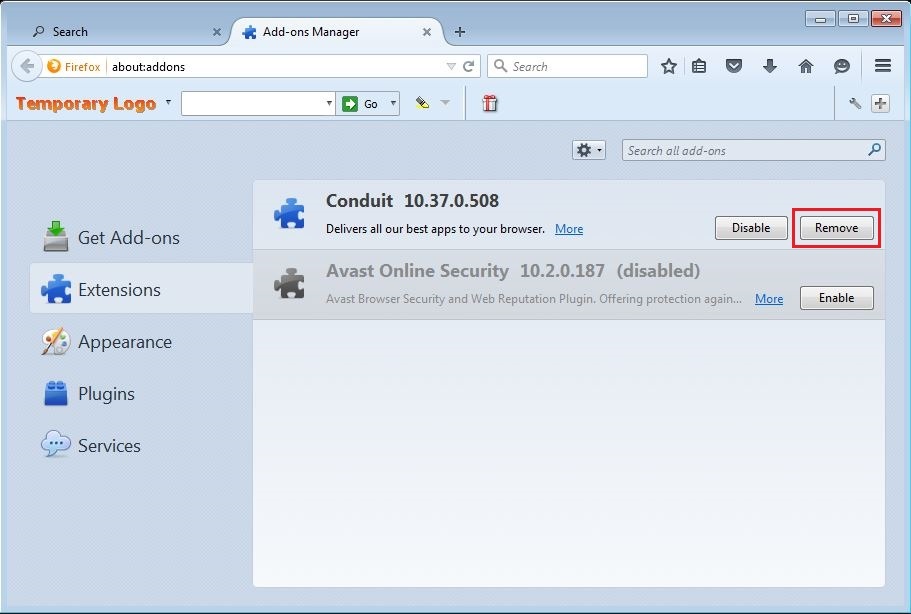Bookmark this page with the star icon
This screenshot has height=614, width=911.
pos(669,66)
